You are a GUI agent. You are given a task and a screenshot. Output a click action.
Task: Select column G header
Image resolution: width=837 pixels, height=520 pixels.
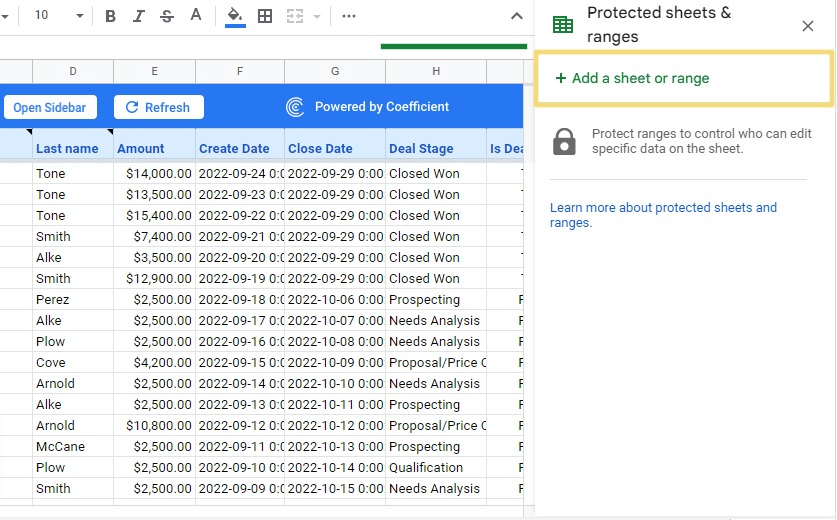[335, 71]
